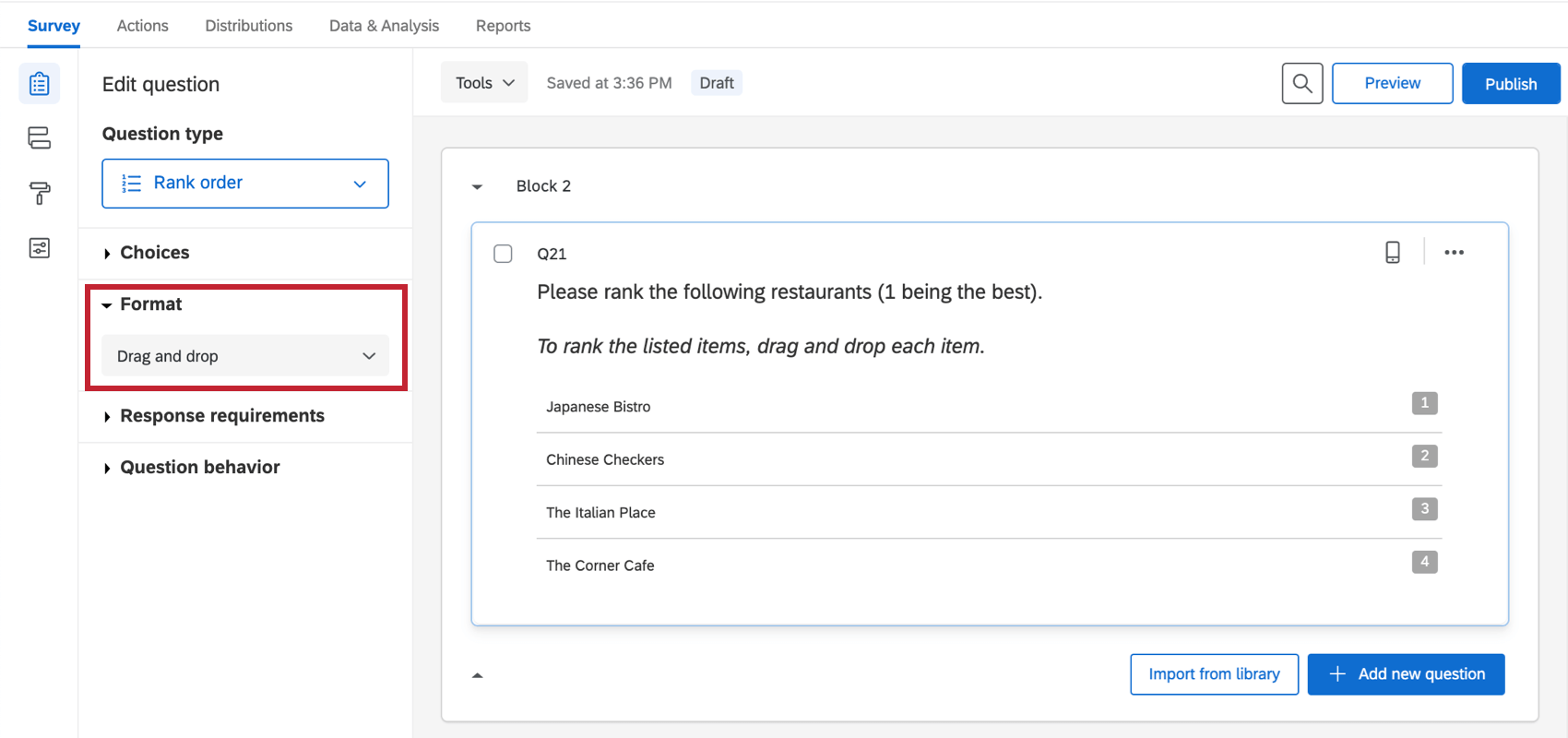Click the mobile preview icon on Q21
Image resolution: width=1568 pixels, height=738 pixels.
[x=1392, y=252]
